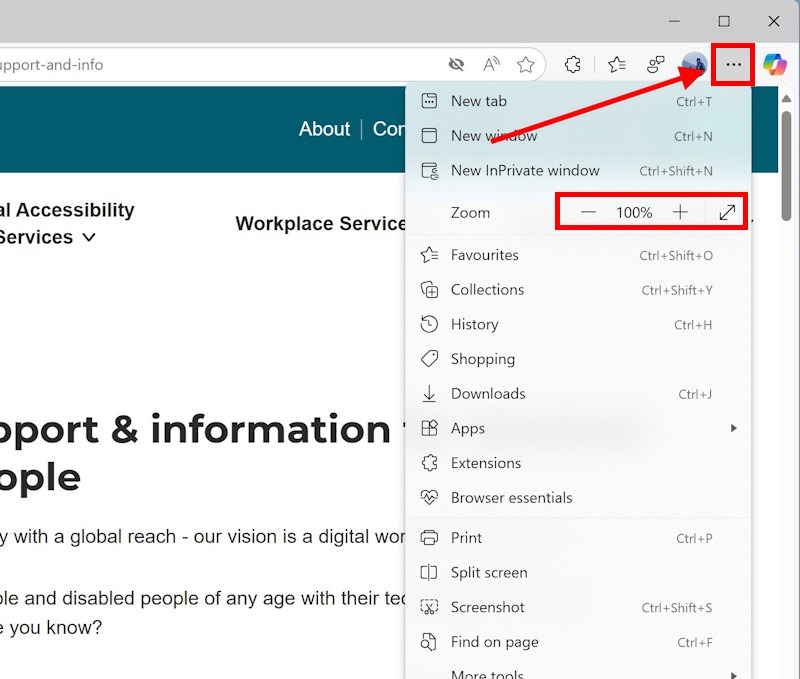Open the Workplace Services navigation link
The height and width of the screenshot is (679, 800).
coord(320,224)
